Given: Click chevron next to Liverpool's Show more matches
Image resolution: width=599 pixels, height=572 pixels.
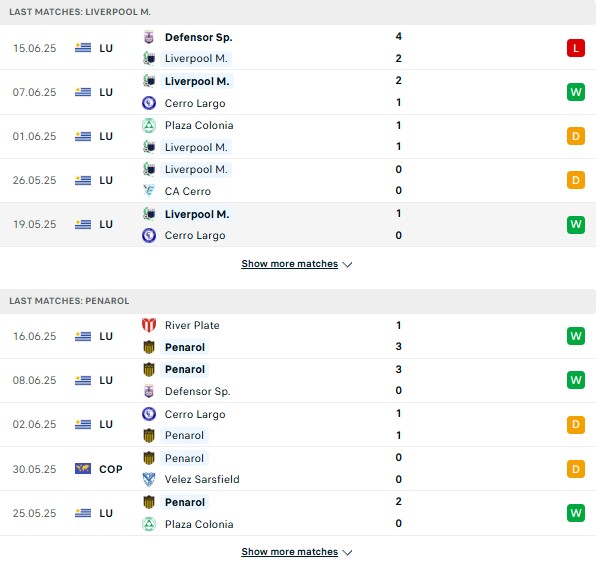Looking at the screenshot, I should (347, 264).
